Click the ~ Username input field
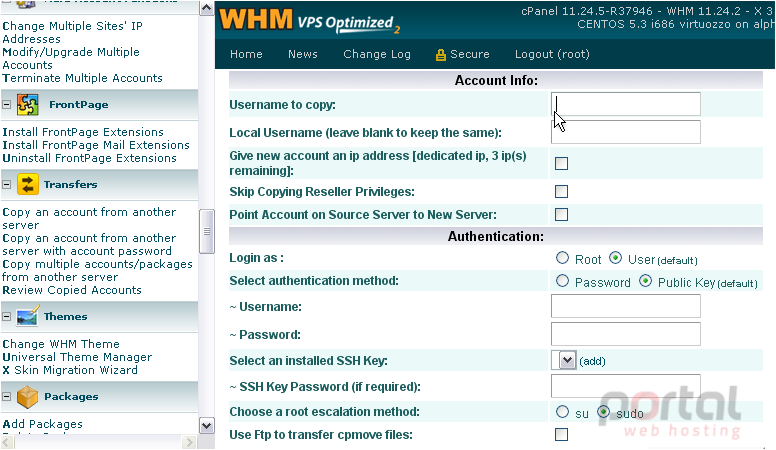This screenshot has width=776, height=450. point(626,306)
